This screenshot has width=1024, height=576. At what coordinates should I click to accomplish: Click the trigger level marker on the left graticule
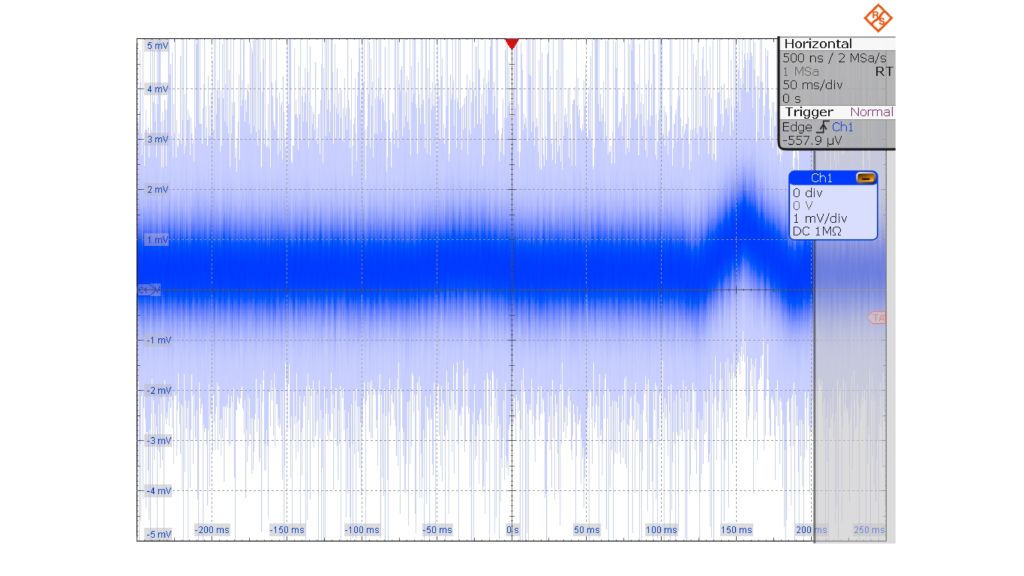148,292
